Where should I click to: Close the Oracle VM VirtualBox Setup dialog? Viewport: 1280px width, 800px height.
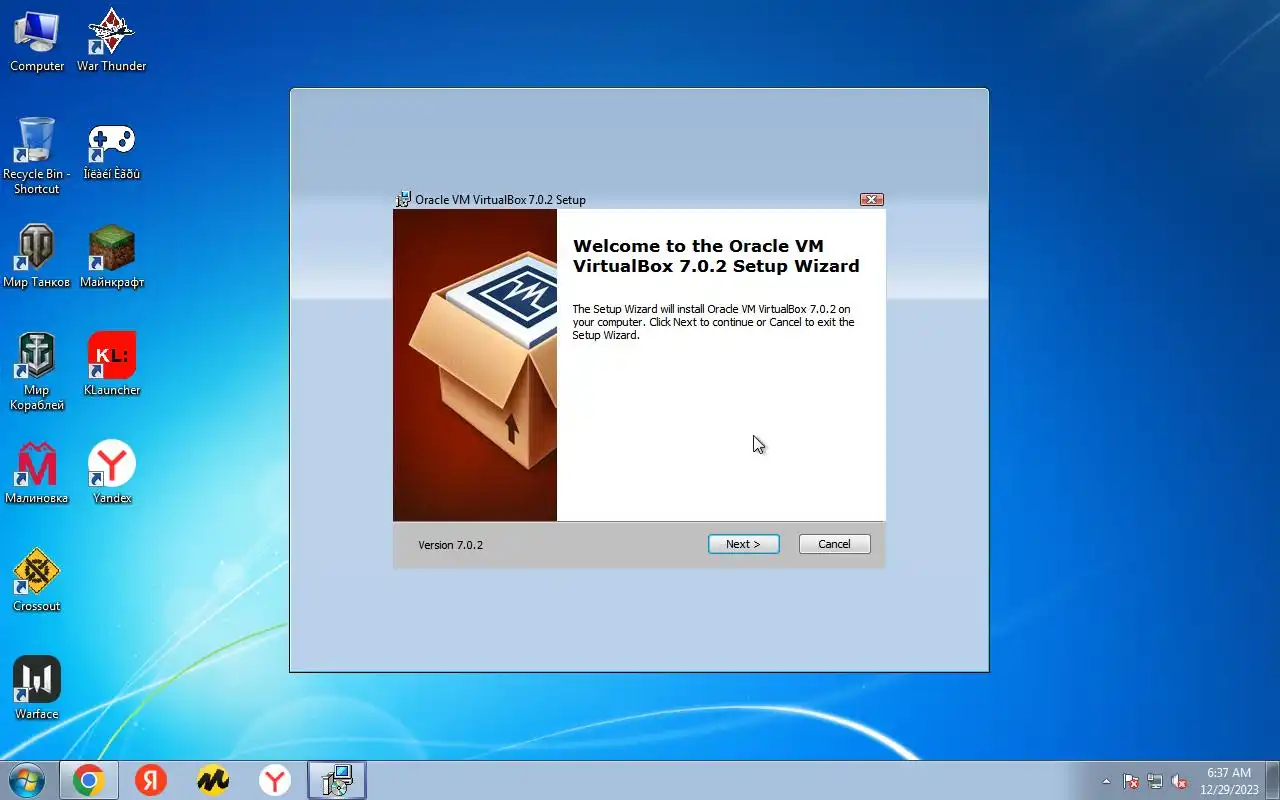[871, 199]
